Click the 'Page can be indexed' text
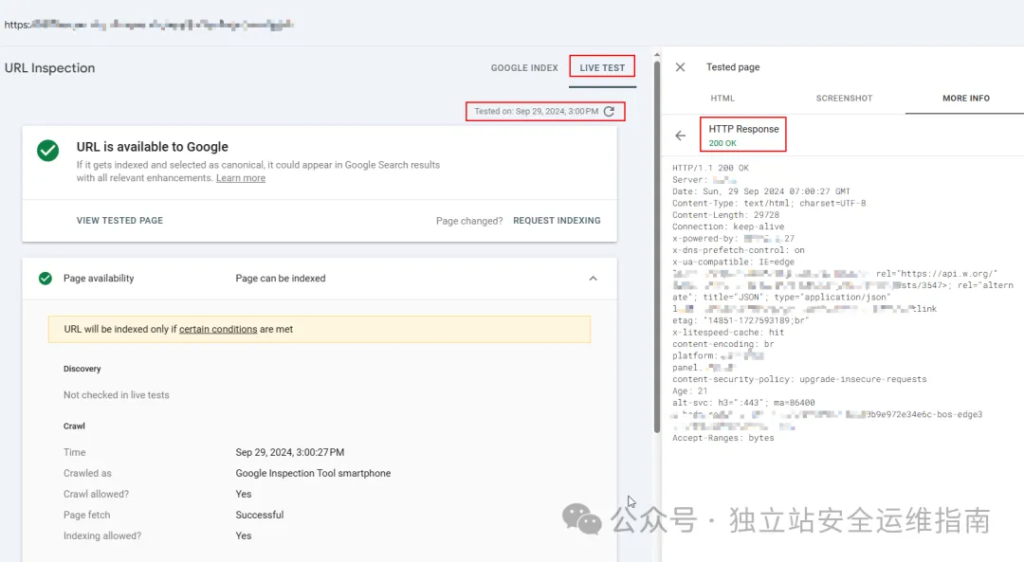The width and height of the screenshot is (1024, 562). pos(280,278)
